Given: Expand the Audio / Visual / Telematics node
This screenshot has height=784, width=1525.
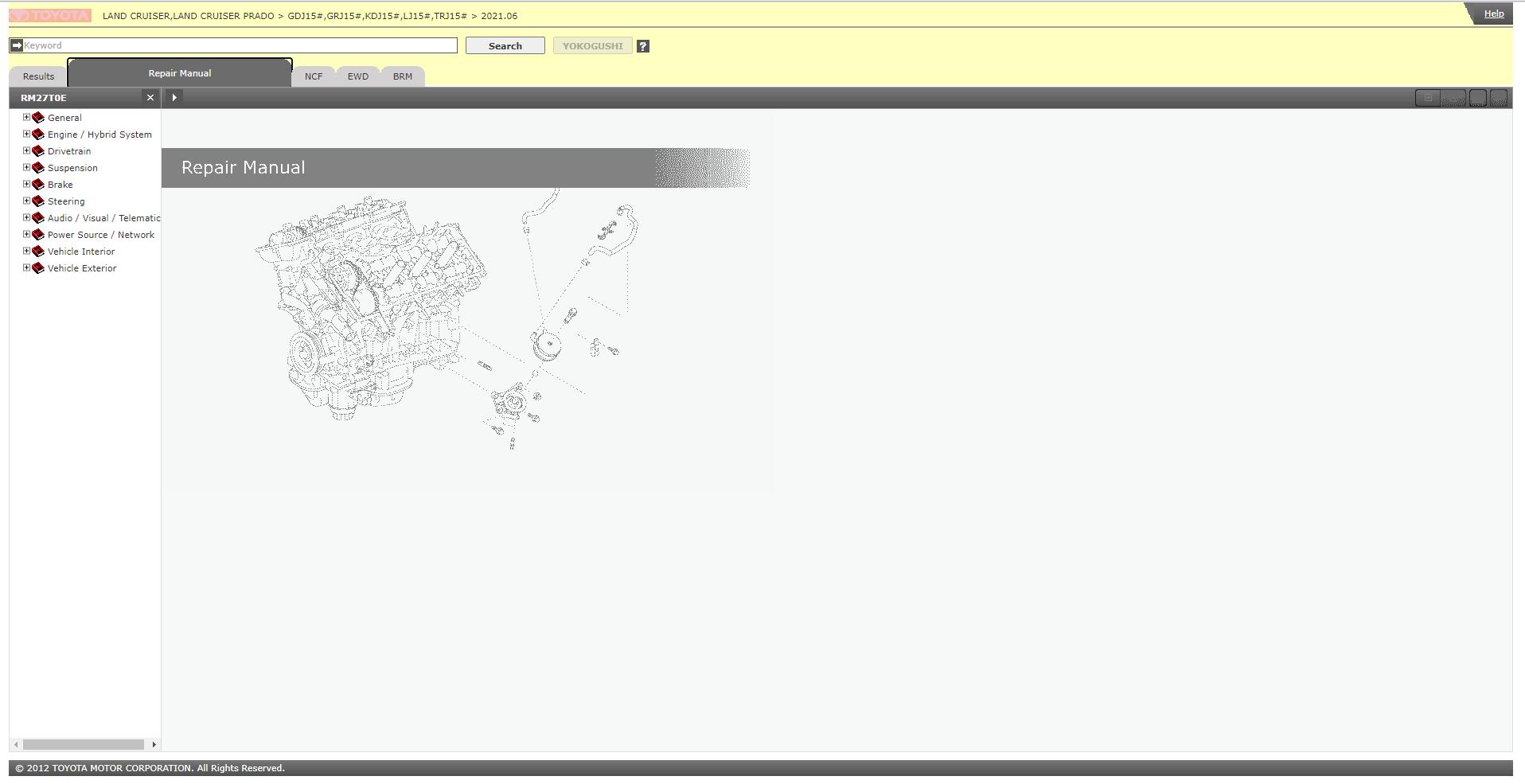Looking at the screenshot, I should [26, 217].
